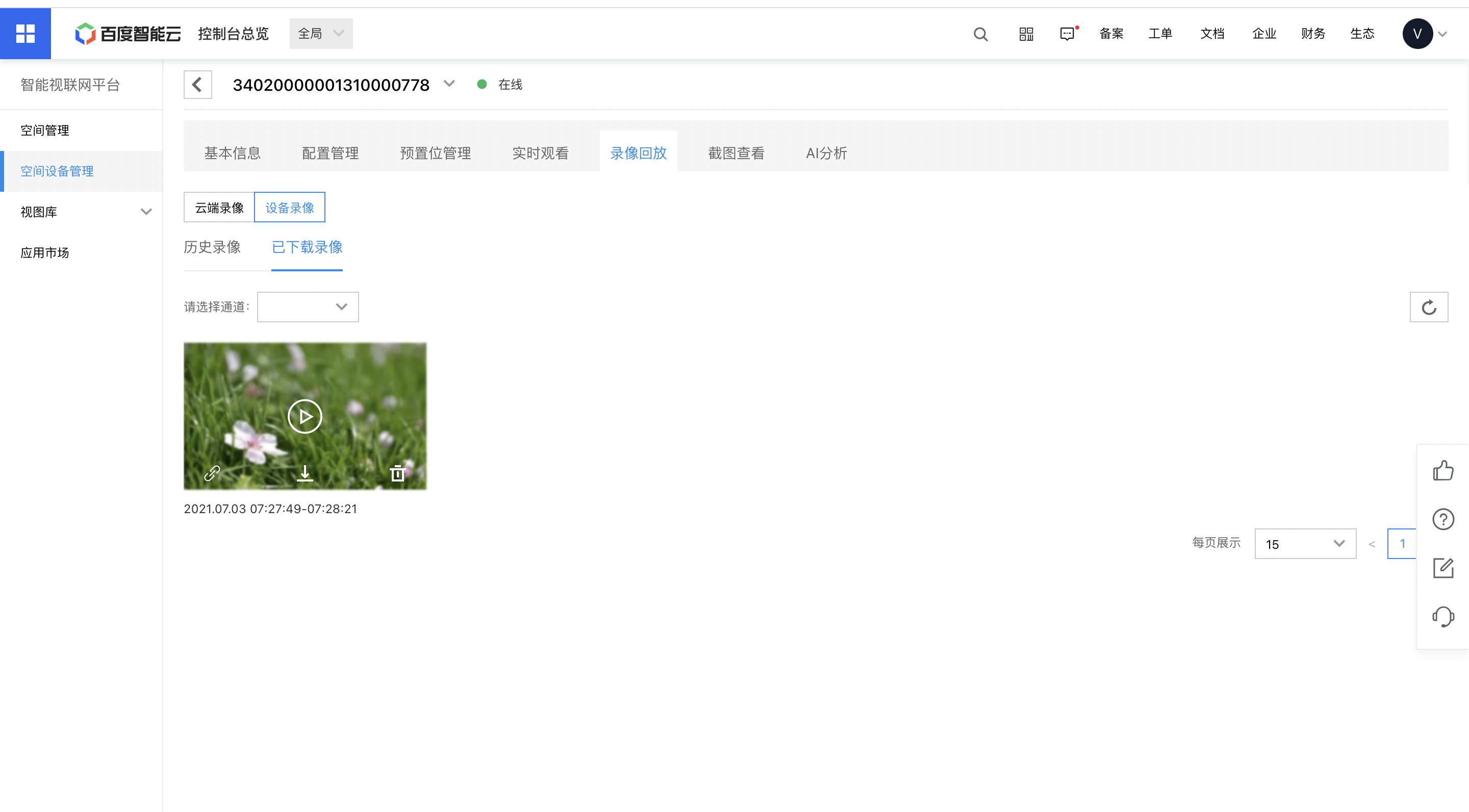Click the Baidu AI Cloud logo

pos(128,34)
